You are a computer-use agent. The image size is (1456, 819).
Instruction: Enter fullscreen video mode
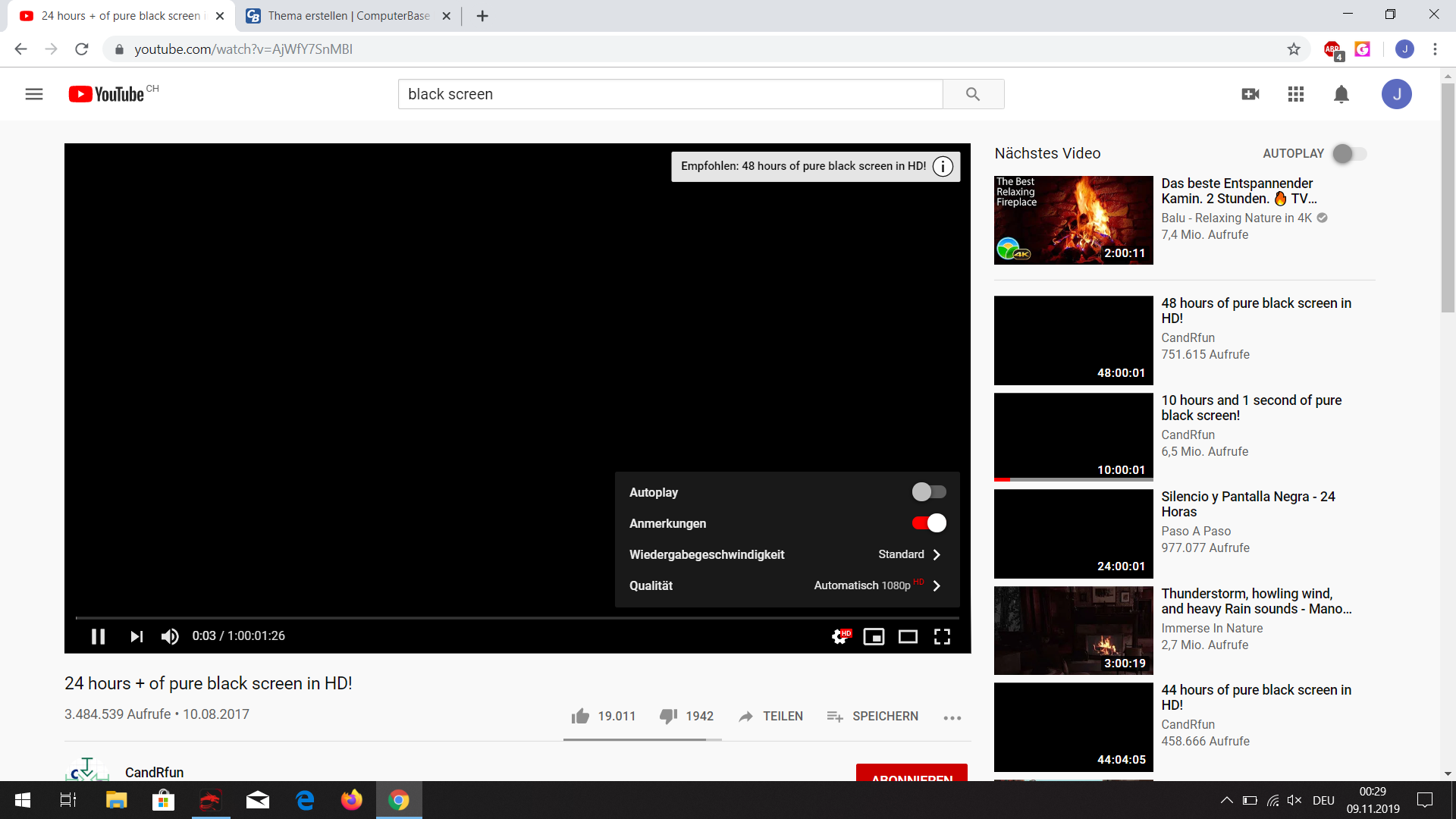pyautogui.click(x=942, y=636)
